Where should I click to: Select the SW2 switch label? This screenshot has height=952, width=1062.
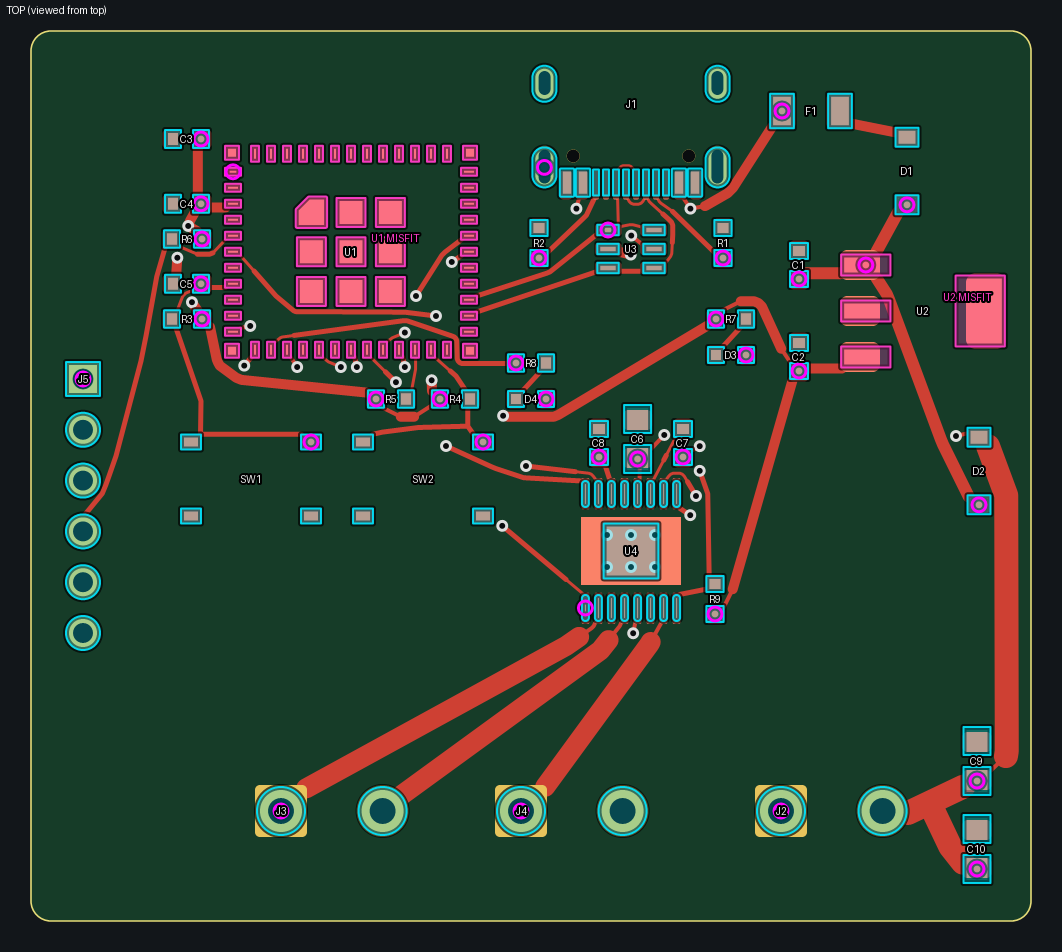pos(423,479)
